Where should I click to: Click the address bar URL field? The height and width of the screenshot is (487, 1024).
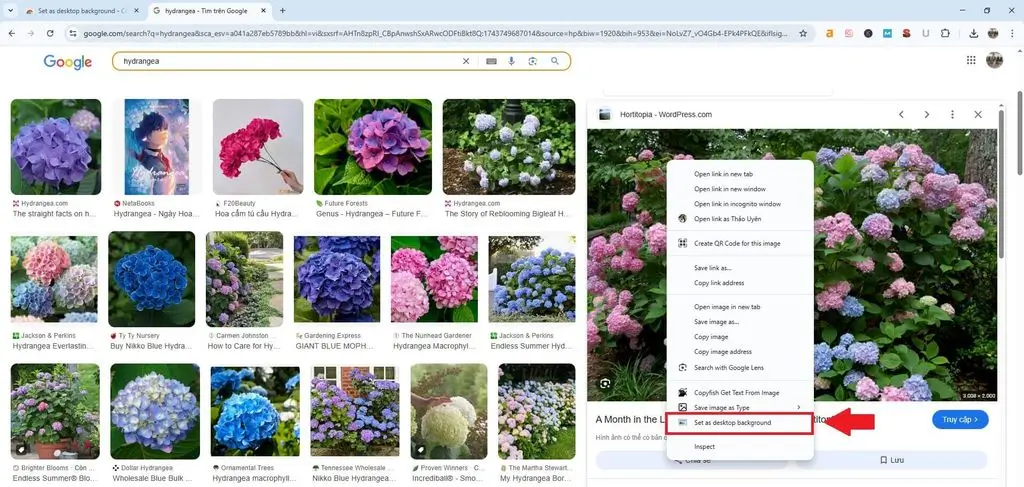point(436,33)
